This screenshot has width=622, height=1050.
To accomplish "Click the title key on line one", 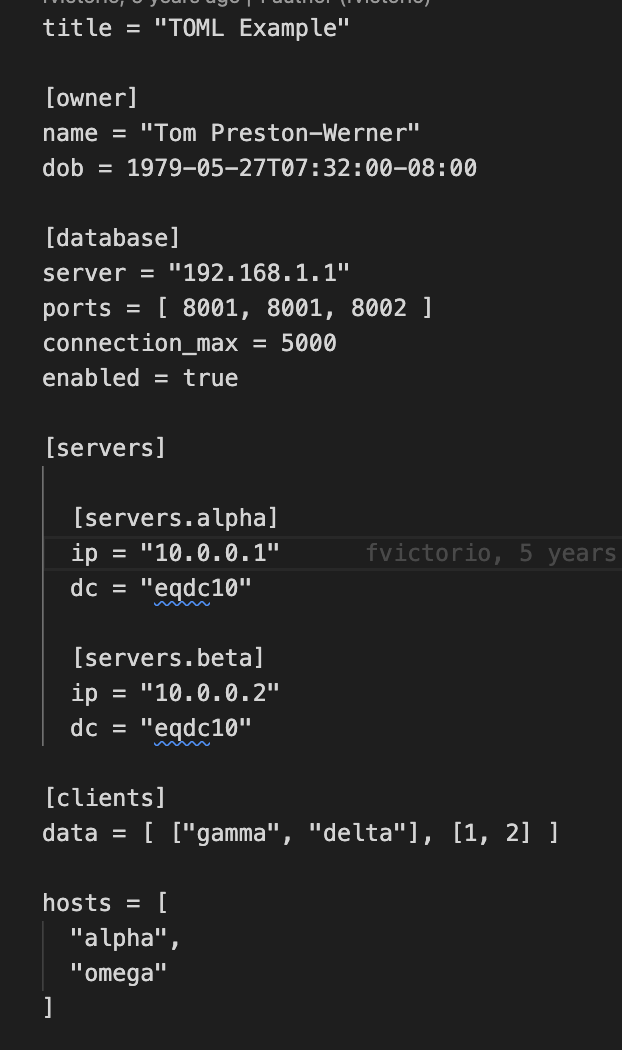I will point(77,28).
